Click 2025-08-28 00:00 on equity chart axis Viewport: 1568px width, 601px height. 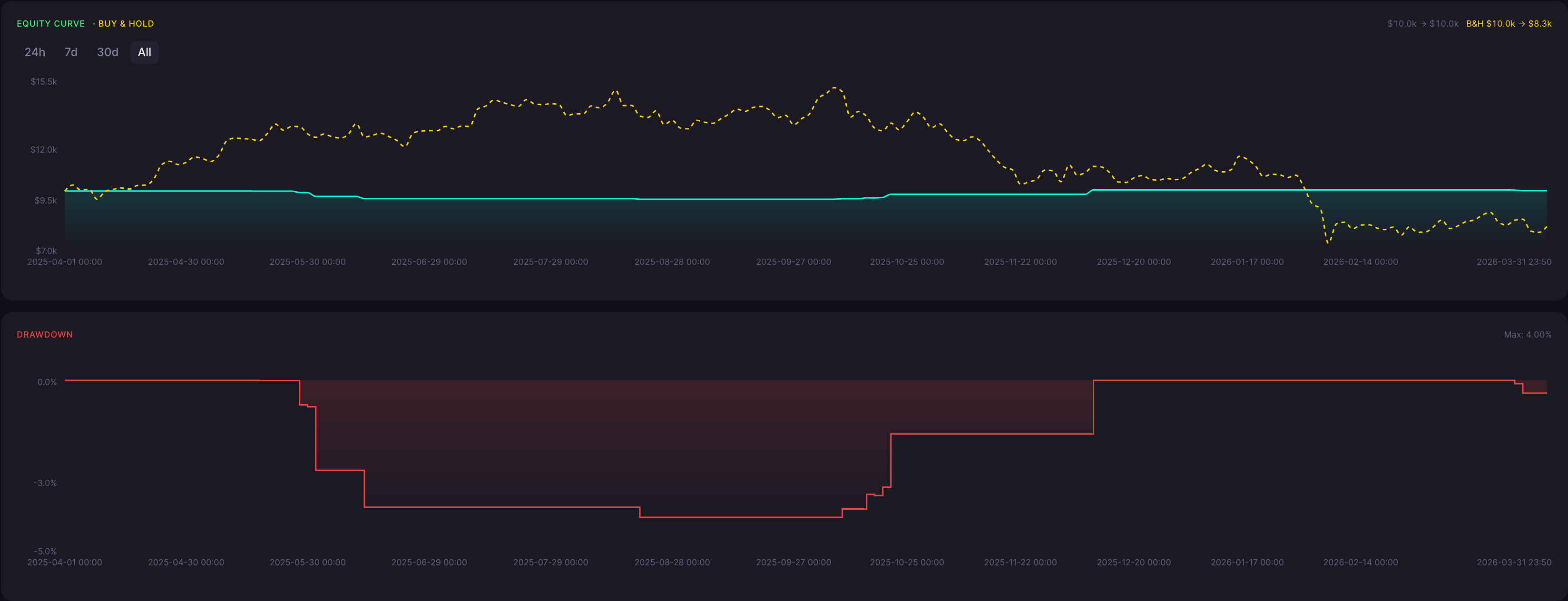click(672, 262)
